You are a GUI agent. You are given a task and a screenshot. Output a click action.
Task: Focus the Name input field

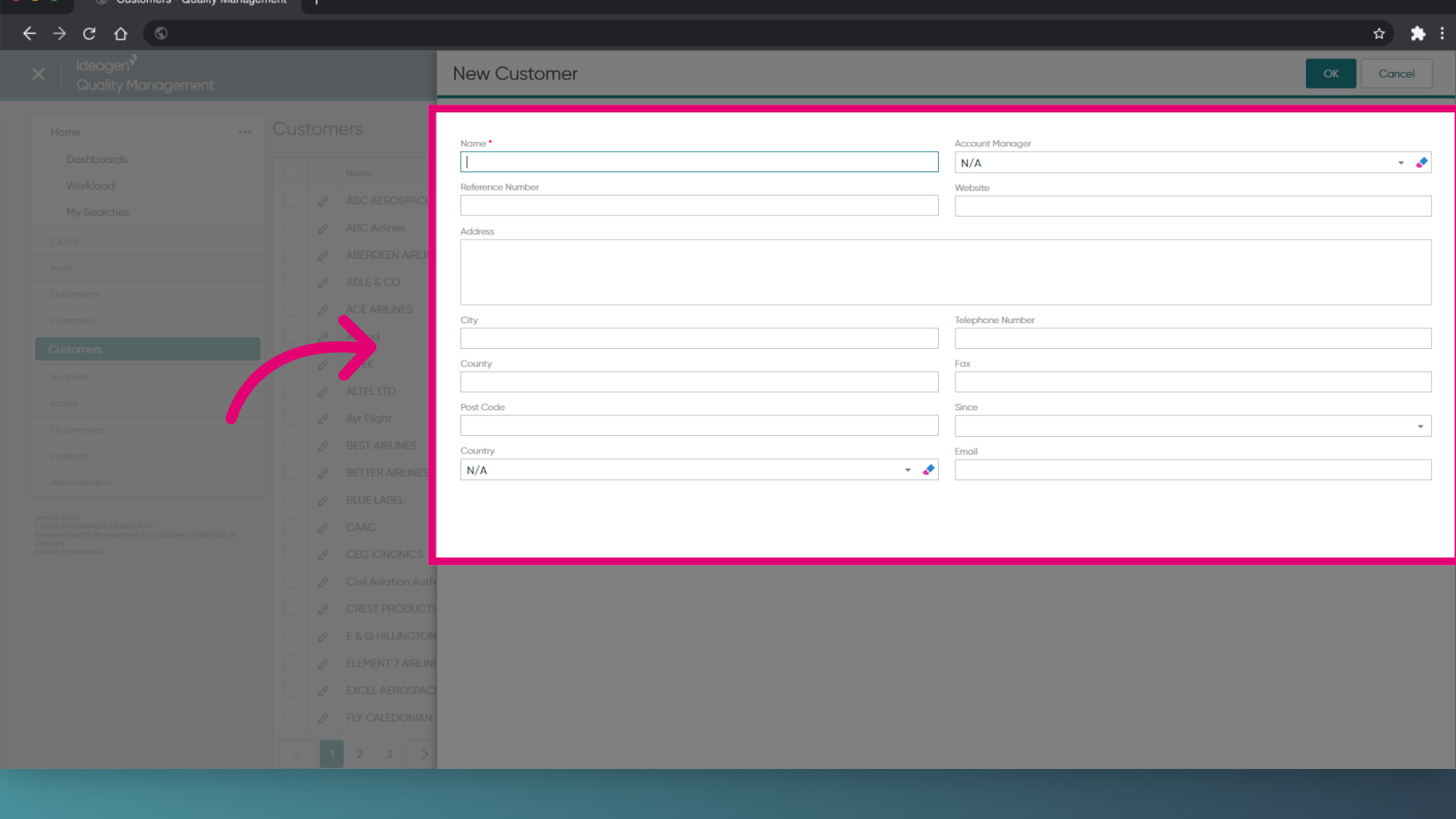(699, 162)
